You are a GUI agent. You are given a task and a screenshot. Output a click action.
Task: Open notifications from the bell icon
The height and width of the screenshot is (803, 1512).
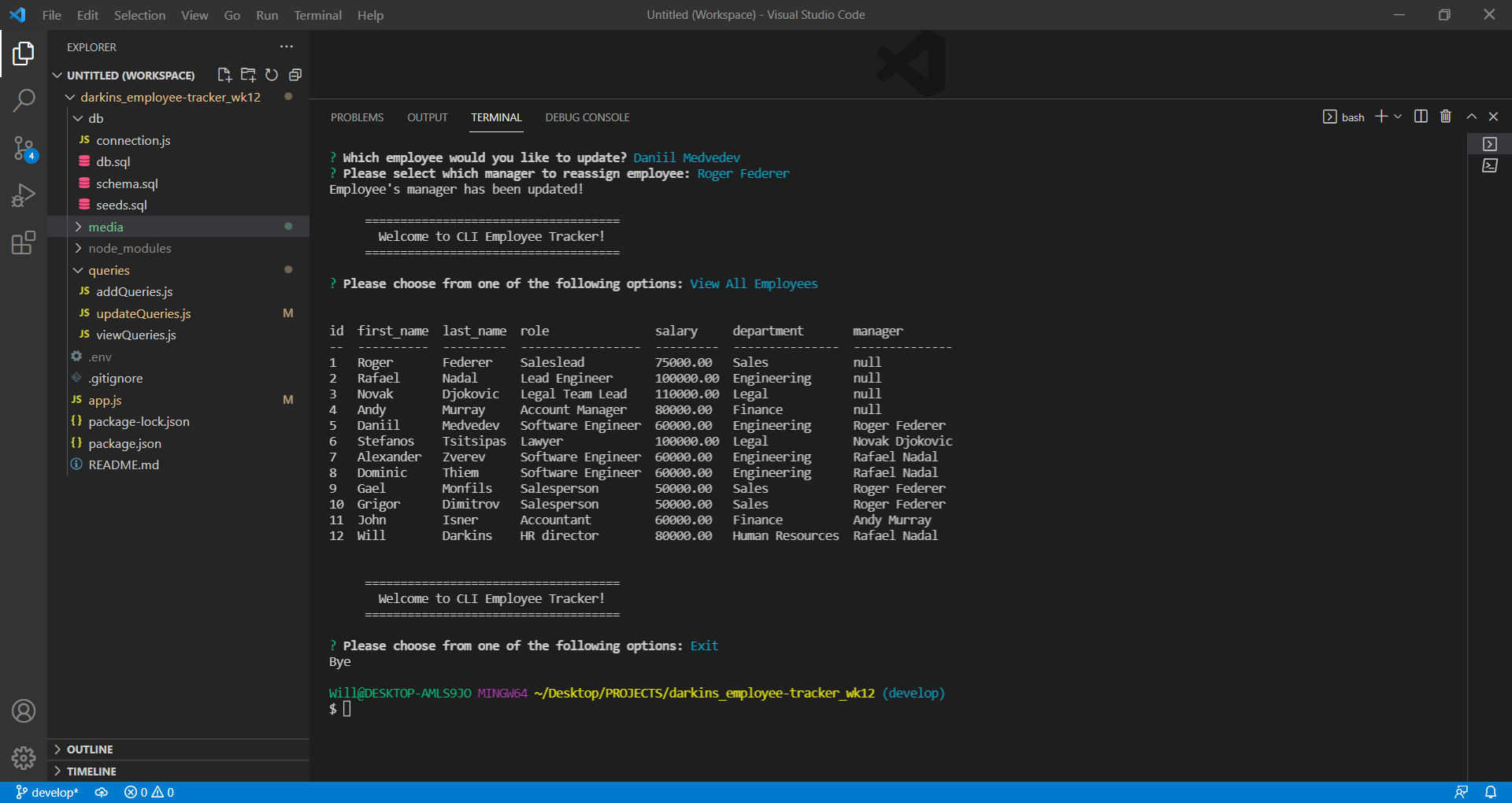click(x=1491, y=792)
